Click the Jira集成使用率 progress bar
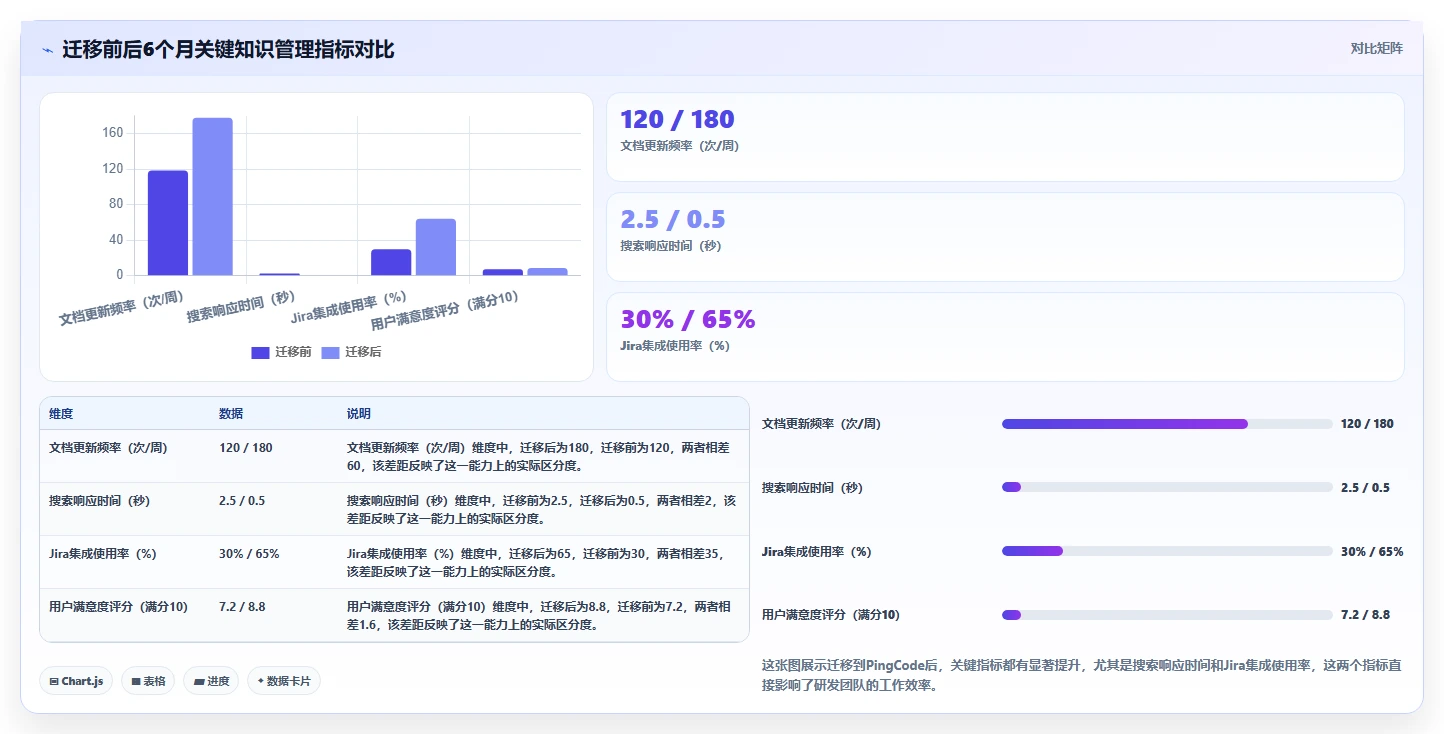The image size is (1444, 734). coord(1167,552)
